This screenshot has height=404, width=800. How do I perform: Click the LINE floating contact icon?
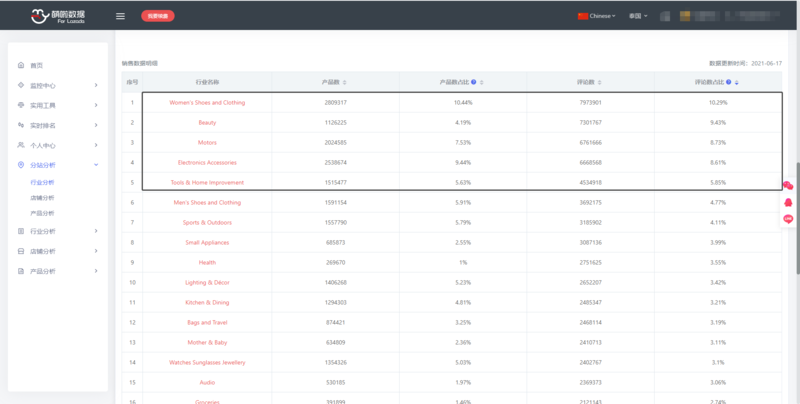(788, 219)
